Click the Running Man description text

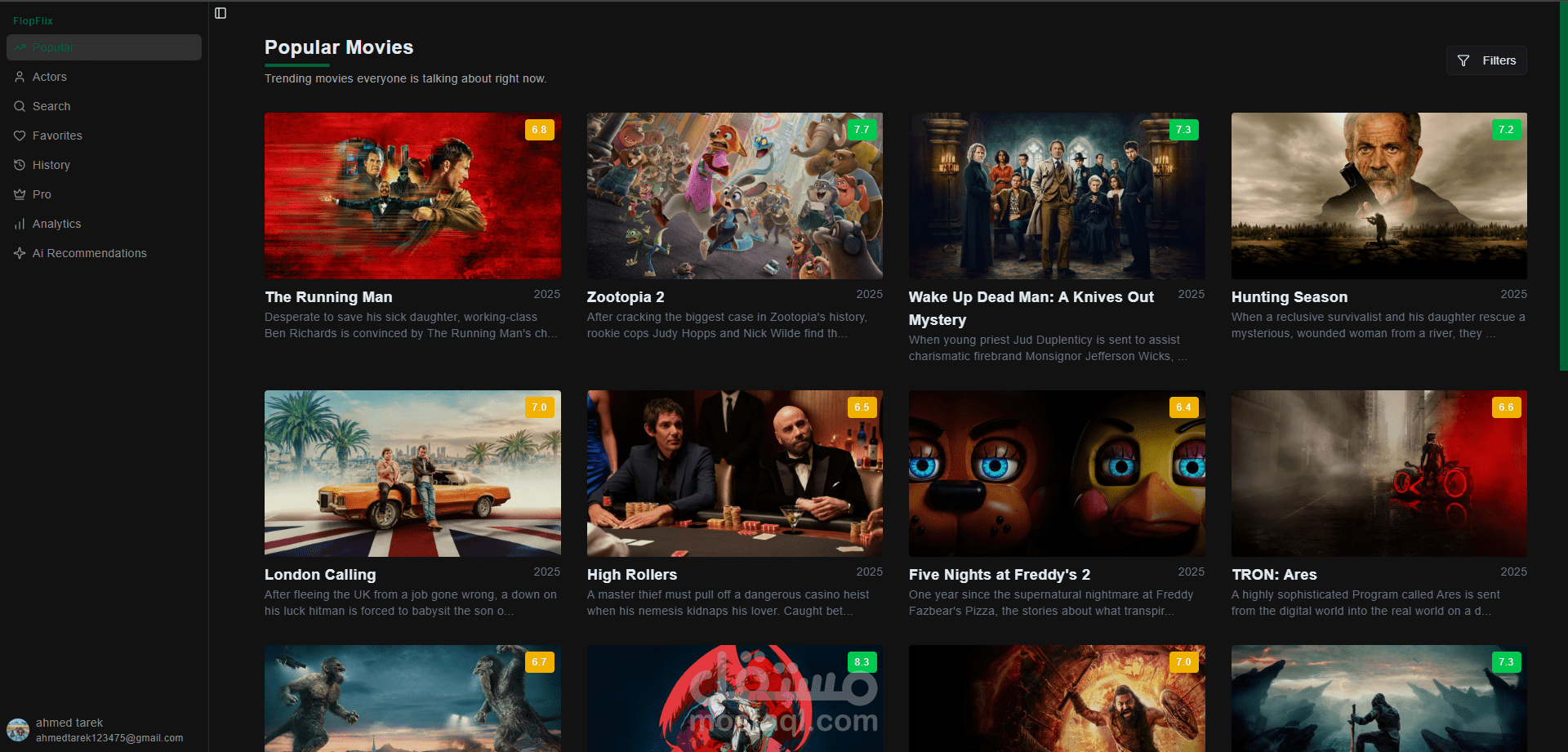pos(412,325)
